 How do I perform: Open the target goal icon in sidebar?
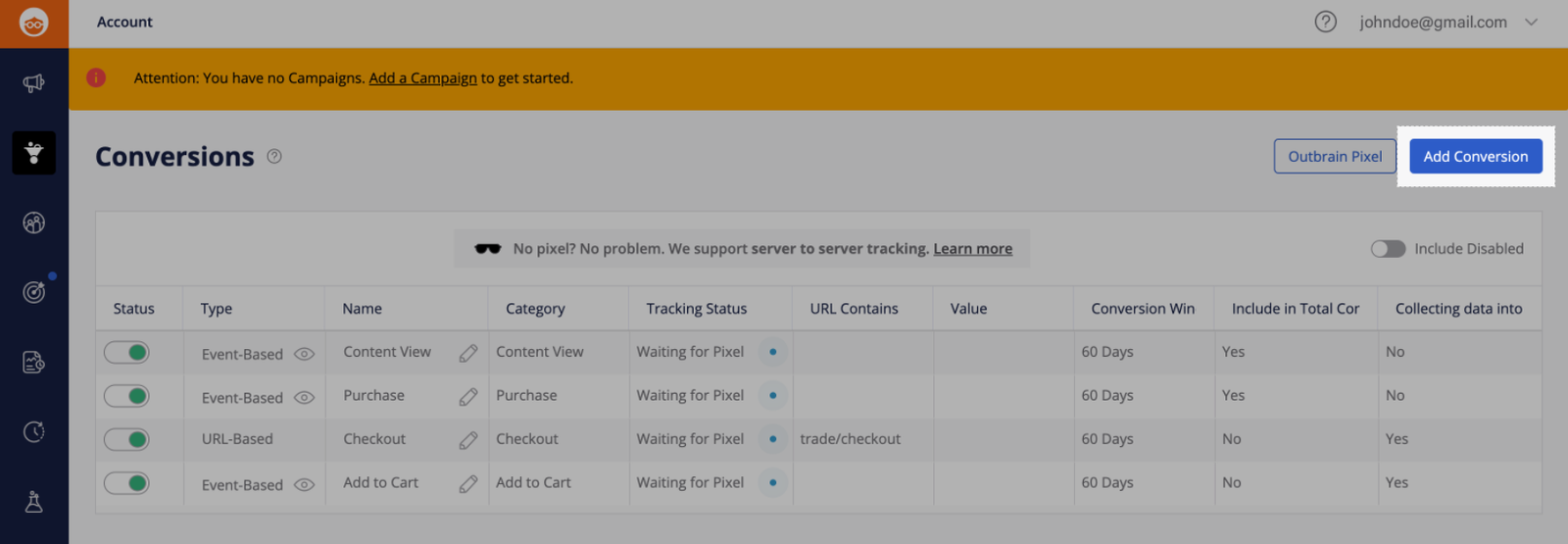point(33,292)
